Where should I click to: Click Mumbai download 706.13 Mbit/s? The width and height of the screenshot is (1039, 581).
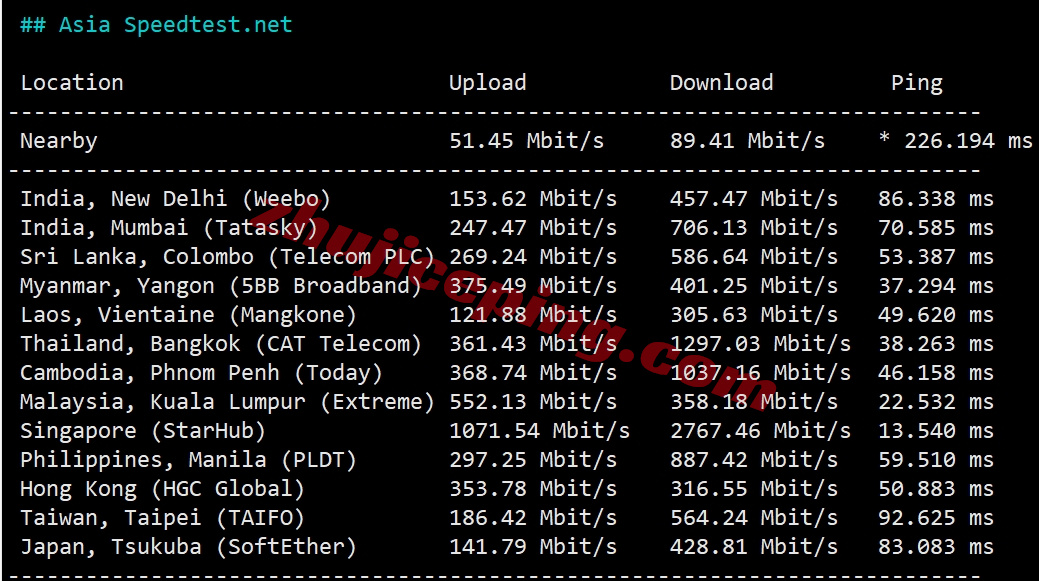(753, 228)
